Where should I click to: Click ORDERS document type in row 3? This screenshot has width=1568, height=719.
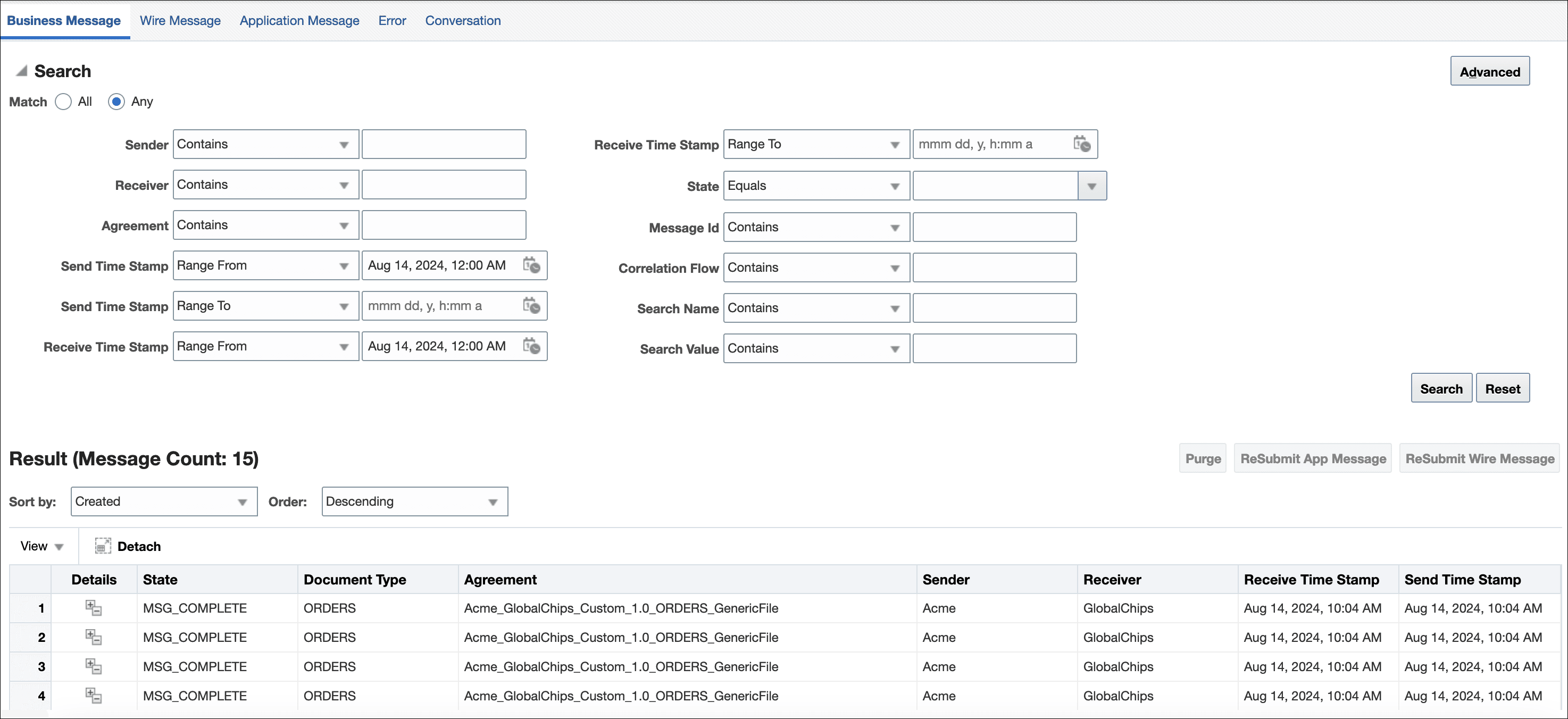pyautogui.click(x=329, y=666)
